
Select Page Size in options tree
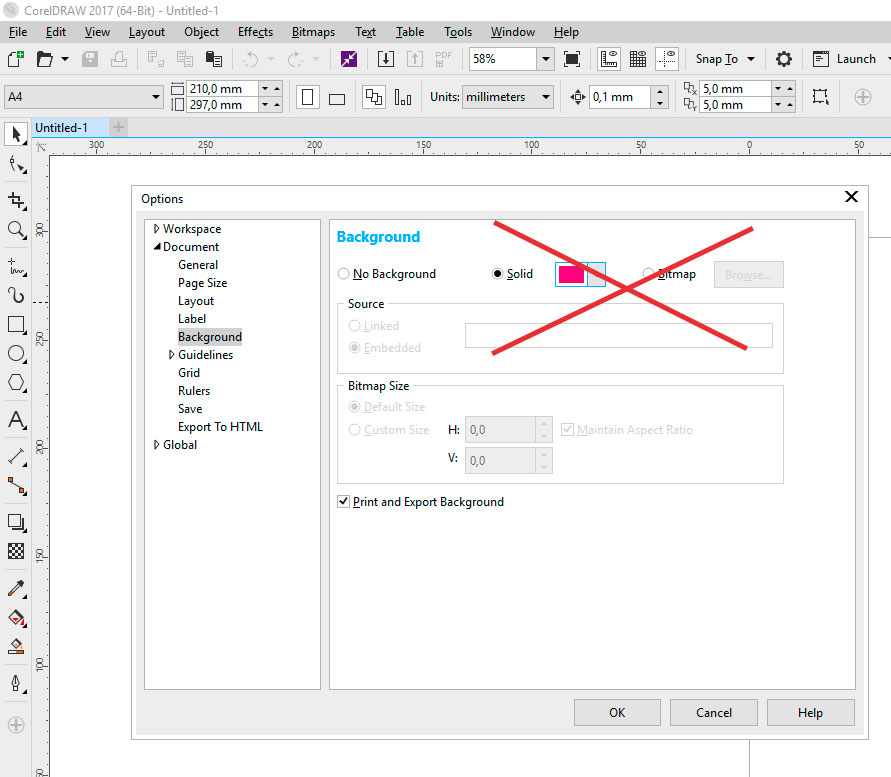tap(202, 282)
